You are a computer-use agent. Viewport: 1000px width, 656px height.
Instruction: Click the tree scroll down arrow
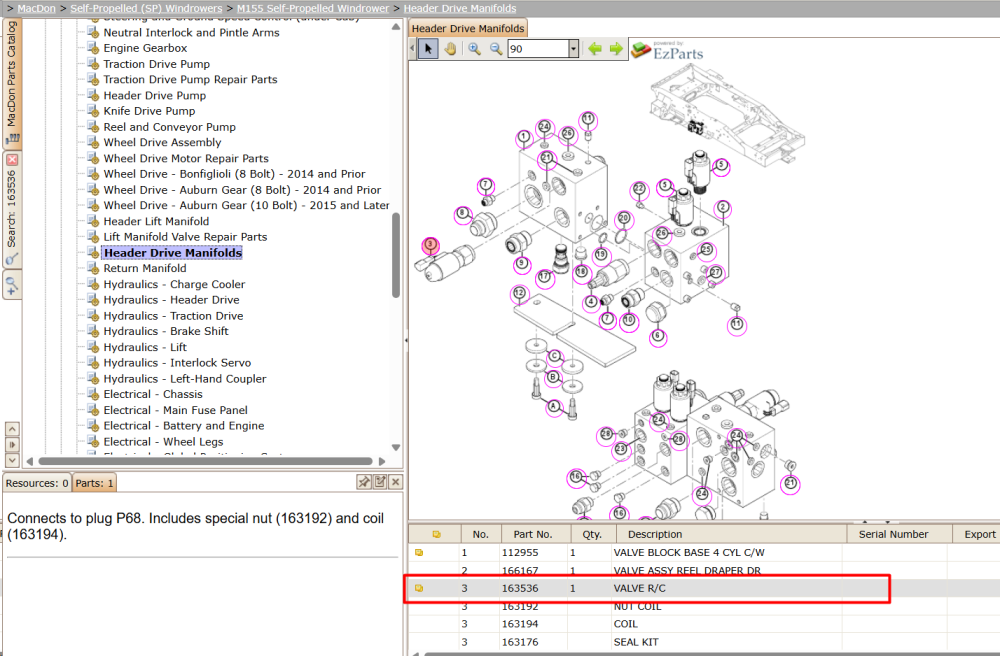396,448
